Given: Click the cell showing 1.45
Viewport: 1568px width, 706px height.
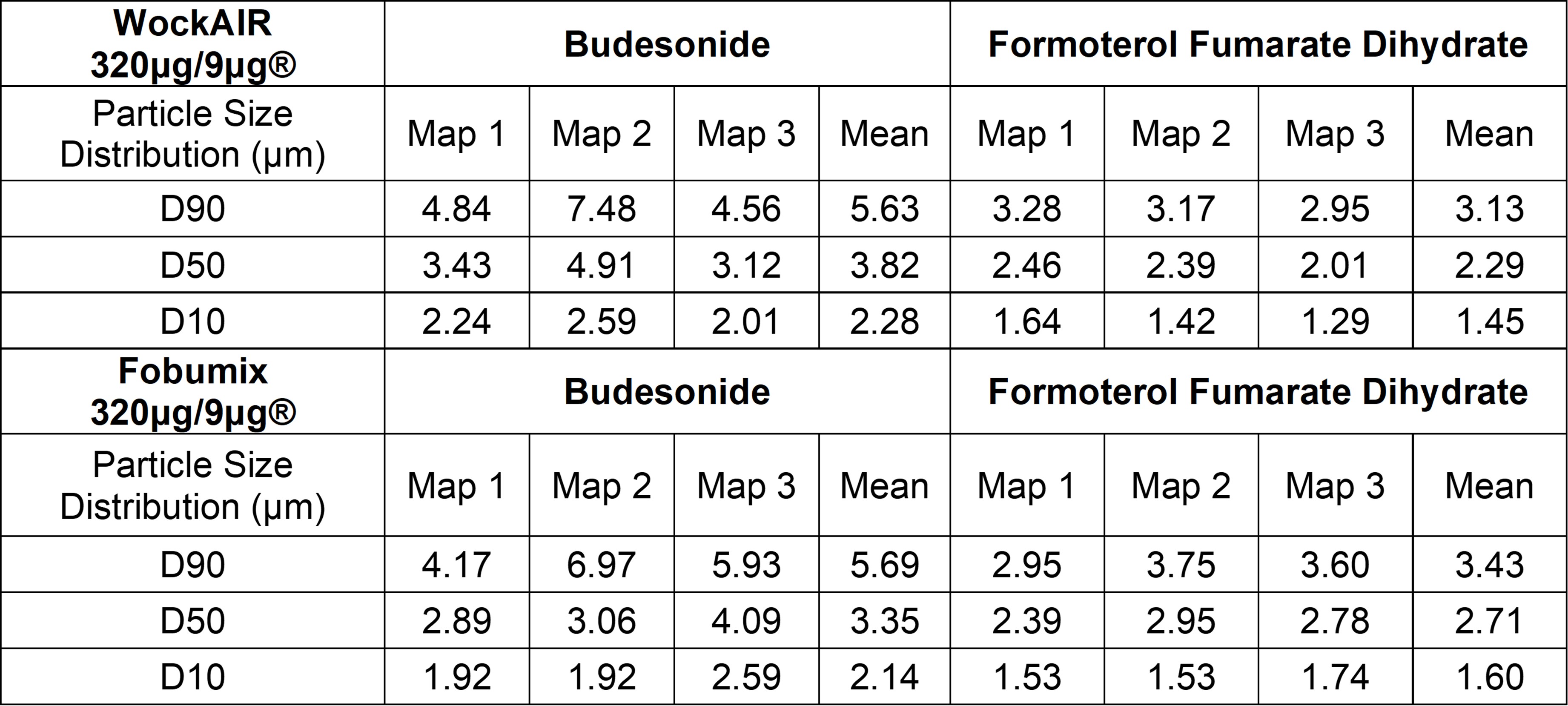Looking at the screenshot, I should coord(1490,321).
